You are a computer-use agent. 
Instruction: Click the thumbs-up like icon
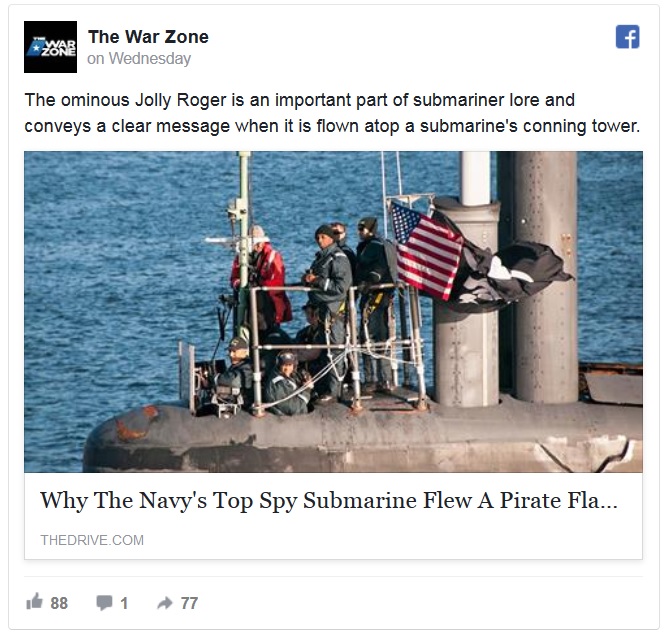click(x=34, y=602)
